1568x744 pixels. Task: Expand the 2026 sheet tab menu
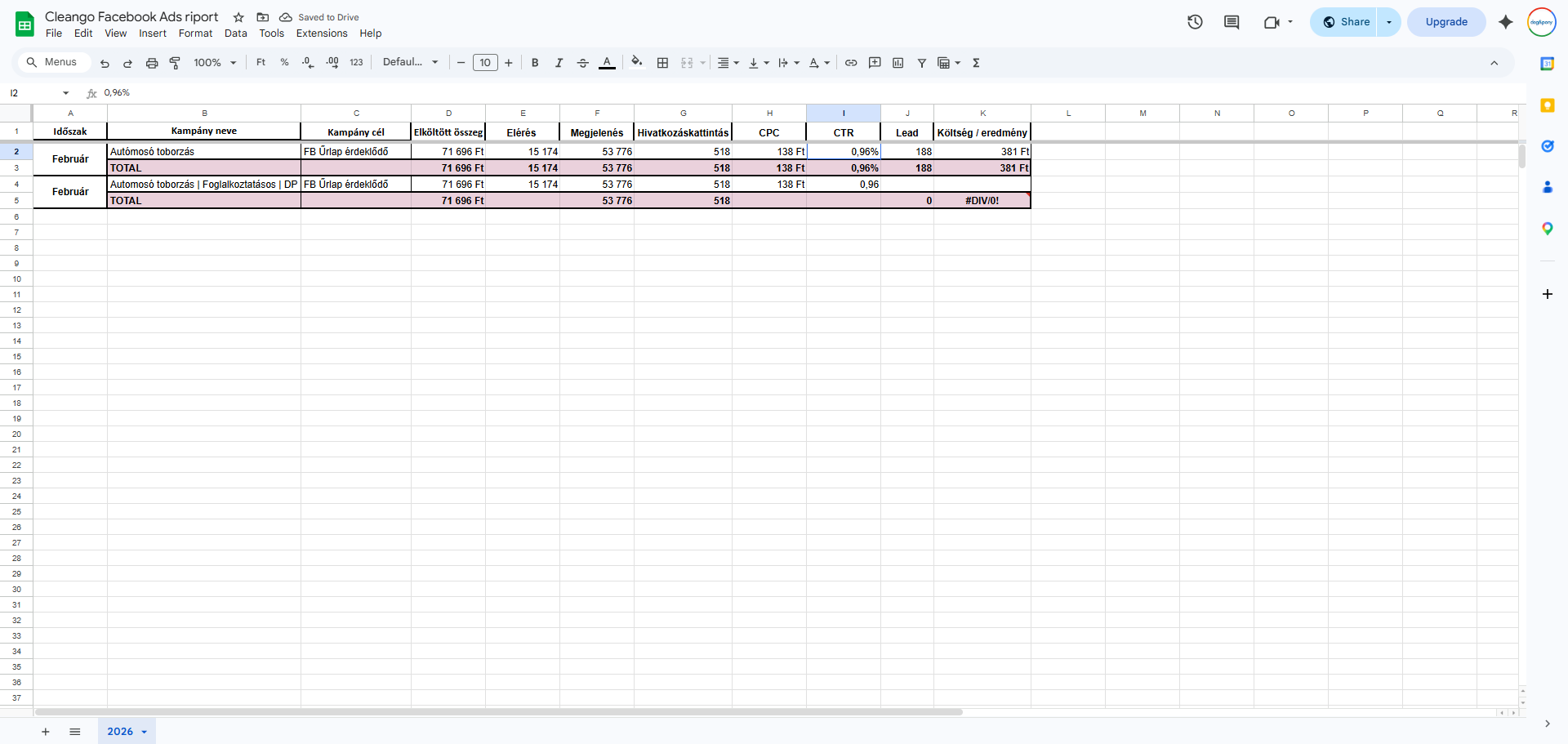coord(145,732)
